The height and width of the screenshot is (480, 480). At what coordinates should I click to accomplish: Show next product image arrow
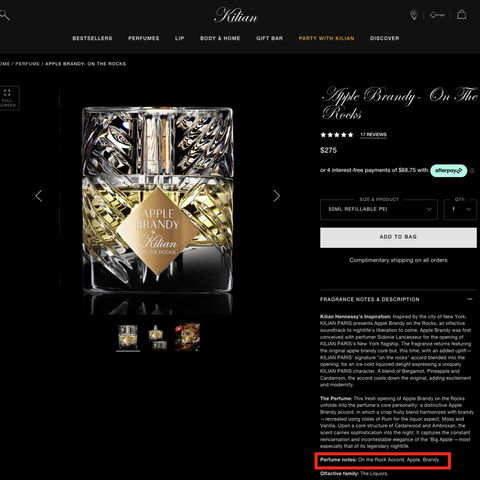tap(277, 196)
